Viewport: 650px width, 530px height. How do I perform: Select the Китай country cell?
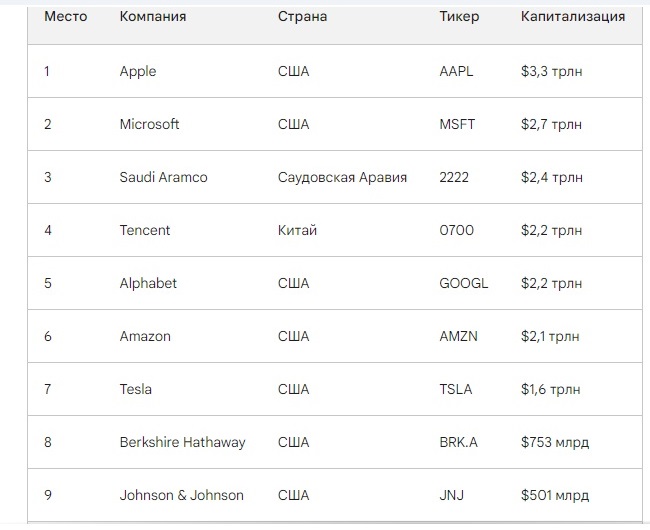click(x=297, y=230)
